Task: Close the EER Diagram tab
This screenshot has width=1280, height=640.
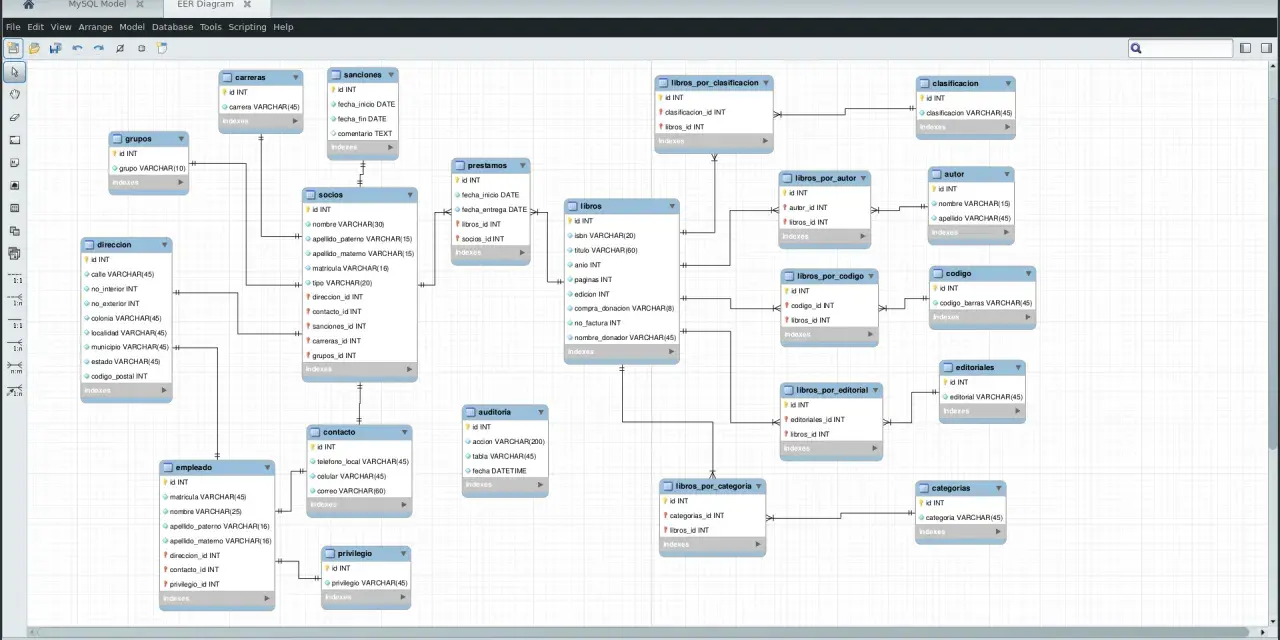Action: 247,5
